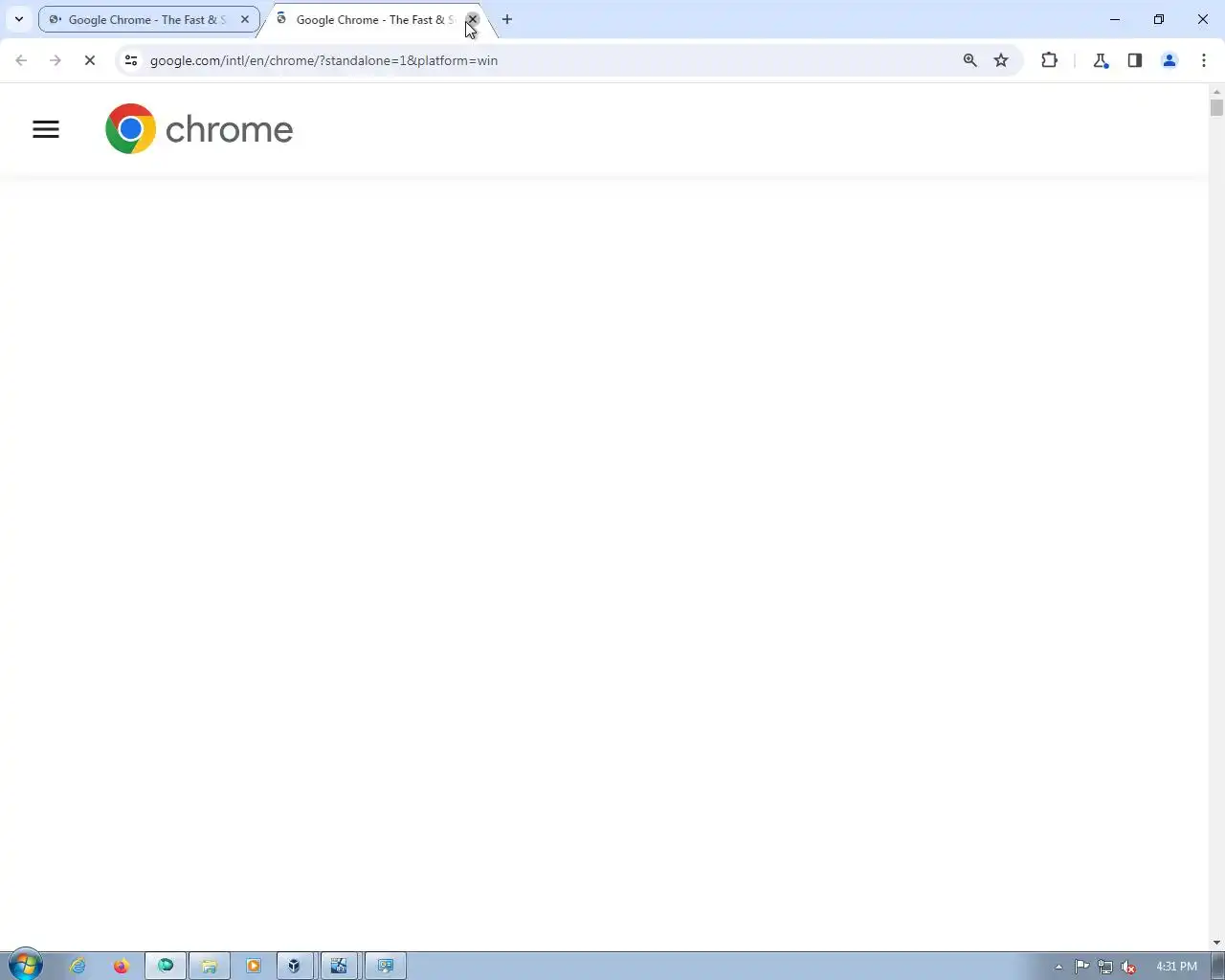Launch Internet Explorer from taskbar

coord(78,966)
